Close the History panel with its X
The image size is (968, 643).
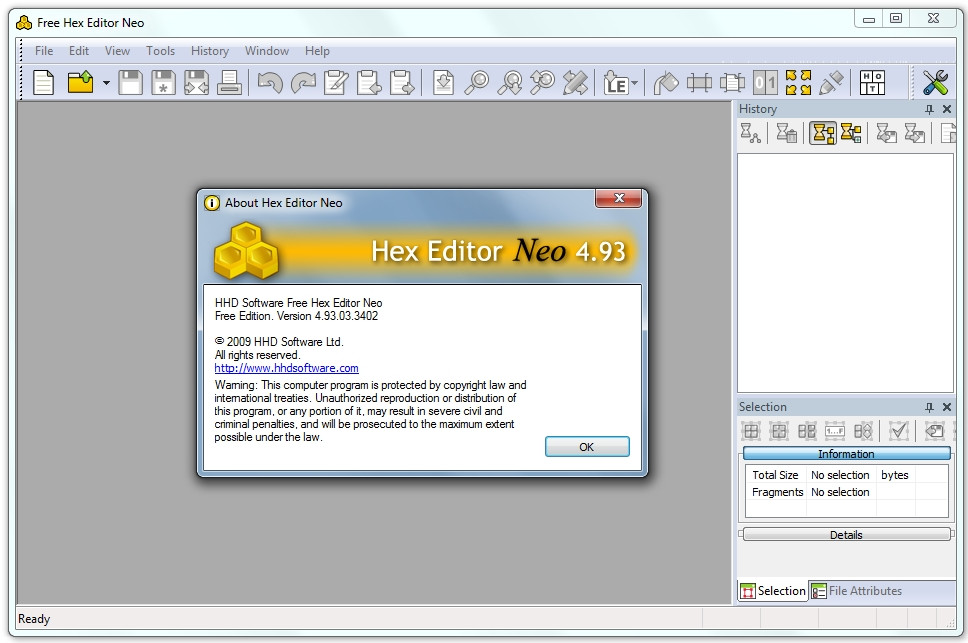click(x=947, y=109)
